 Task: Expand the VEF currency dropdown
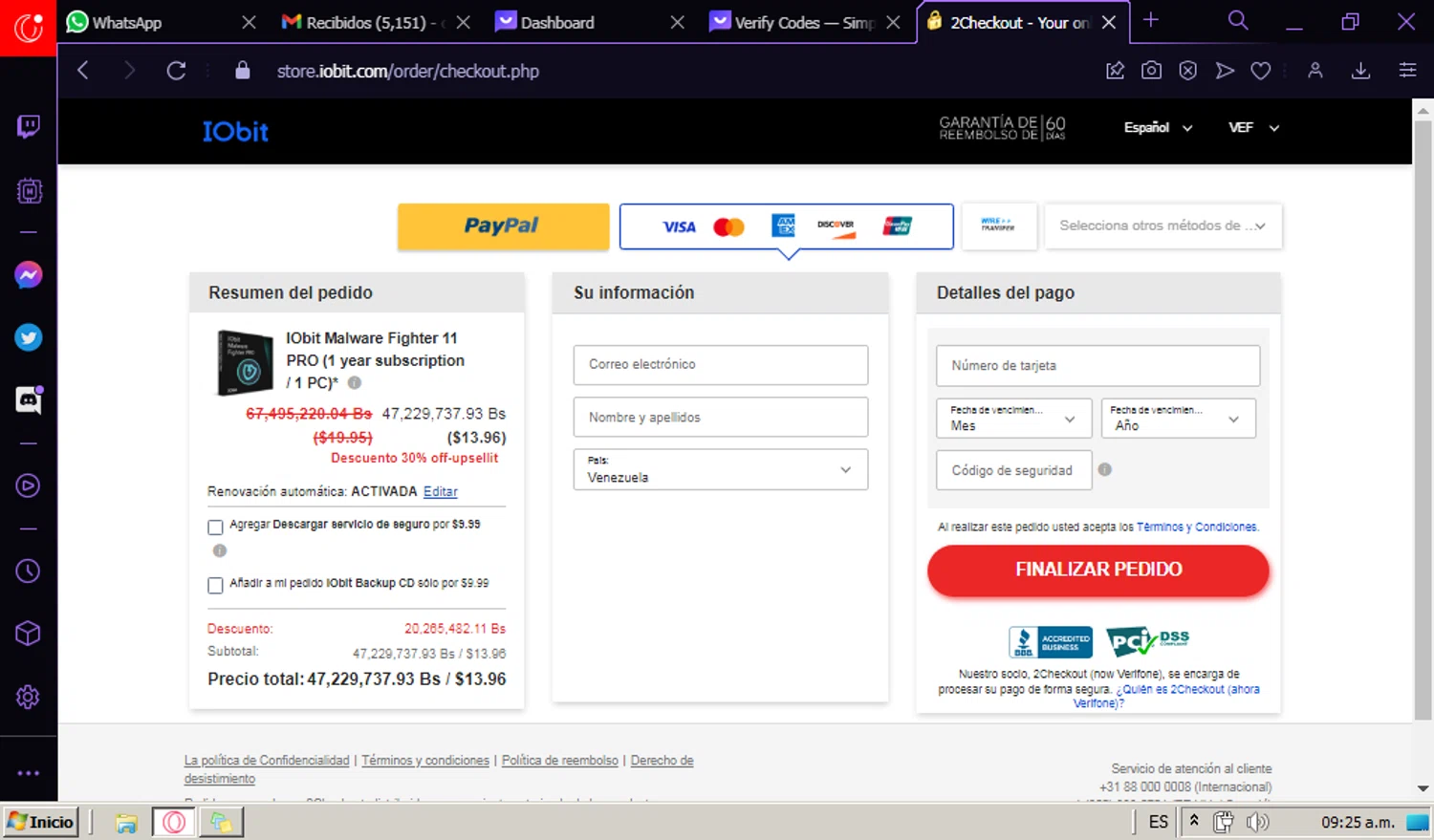click(1253, 127)
